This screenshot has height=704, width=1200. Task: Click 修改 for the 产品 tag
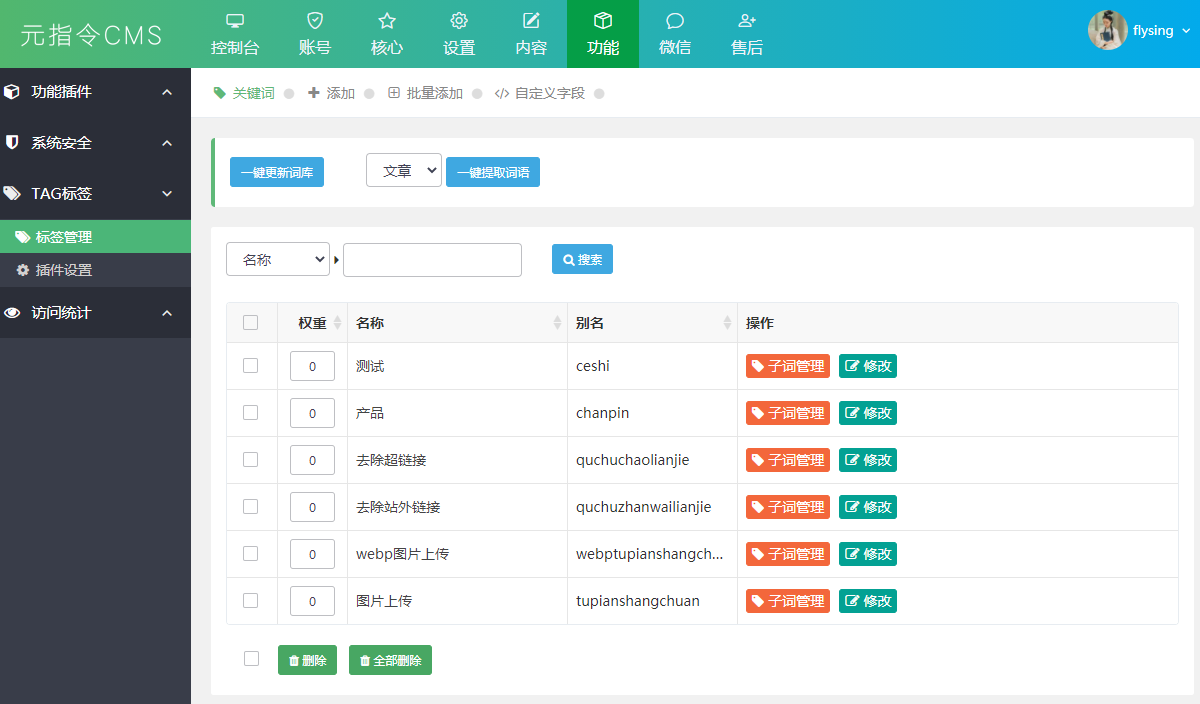pyautogui.click(x=867, y=413)
